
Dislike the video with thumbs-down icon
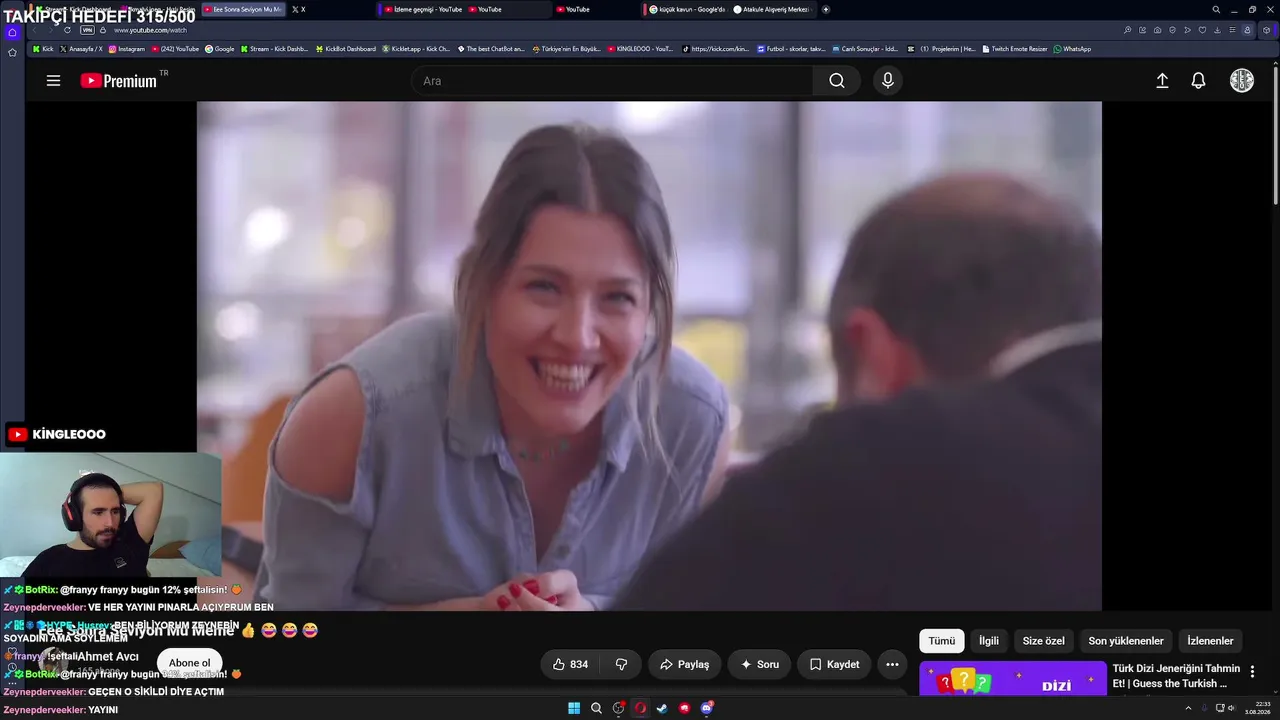click(621, 664)
